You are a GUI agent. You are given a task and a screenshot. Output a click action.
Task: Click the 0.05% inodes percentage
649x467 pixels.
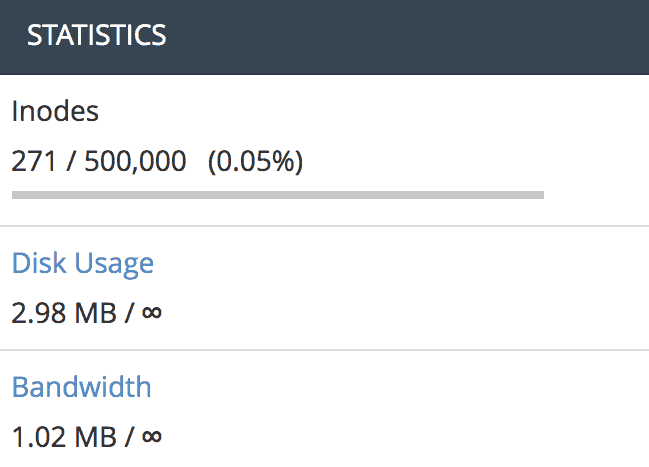point(255,161)
